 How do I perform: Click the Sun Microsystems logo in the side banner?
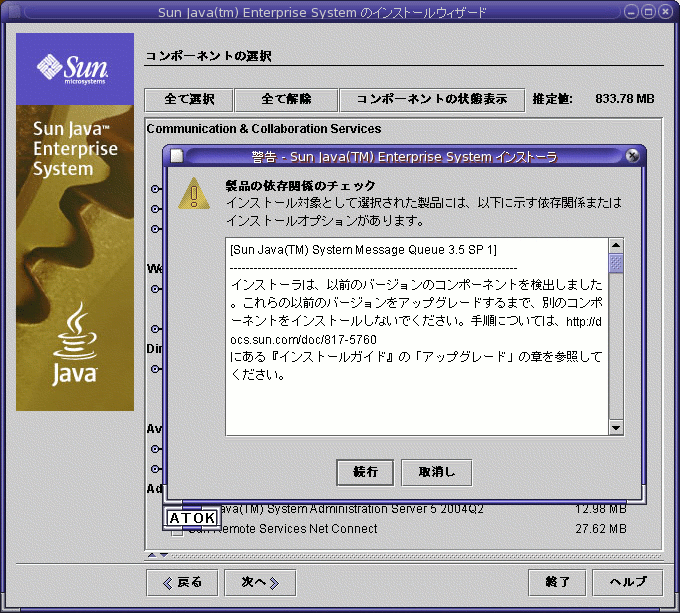tap(73, 68)
